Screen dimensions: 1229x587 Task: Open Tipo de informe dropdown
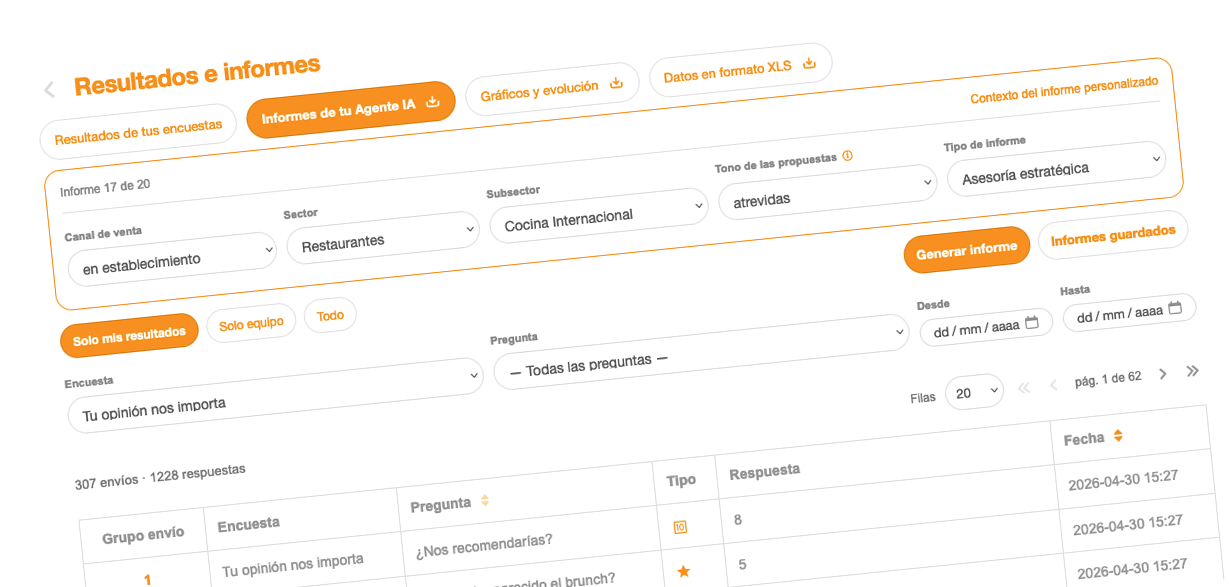pos(1056,169)
